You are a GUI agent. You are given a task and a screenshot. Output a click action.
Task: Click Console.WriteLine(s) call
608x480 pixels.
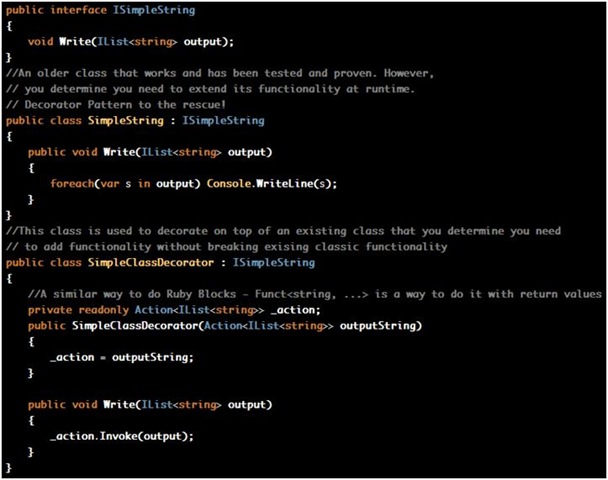pyautogui.click(x=272, y=183)
